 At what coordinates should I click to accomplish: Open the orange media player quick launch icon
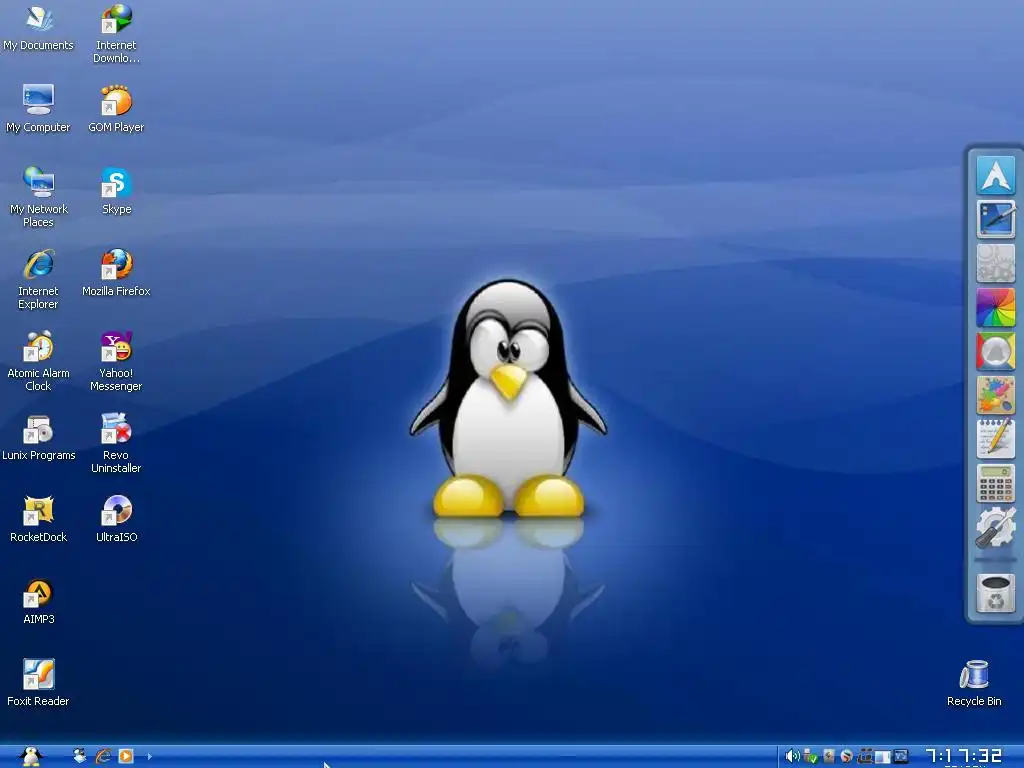point(126,756)
